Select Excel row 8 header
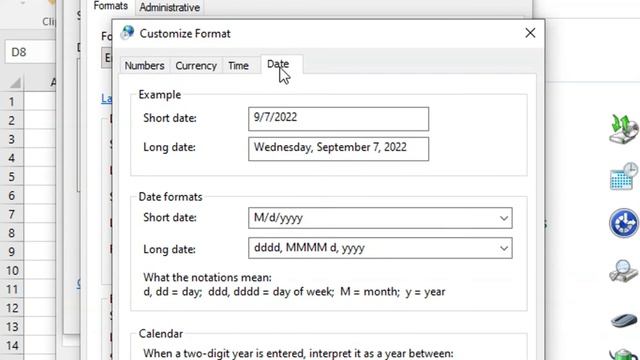 (x=12, y=233)
